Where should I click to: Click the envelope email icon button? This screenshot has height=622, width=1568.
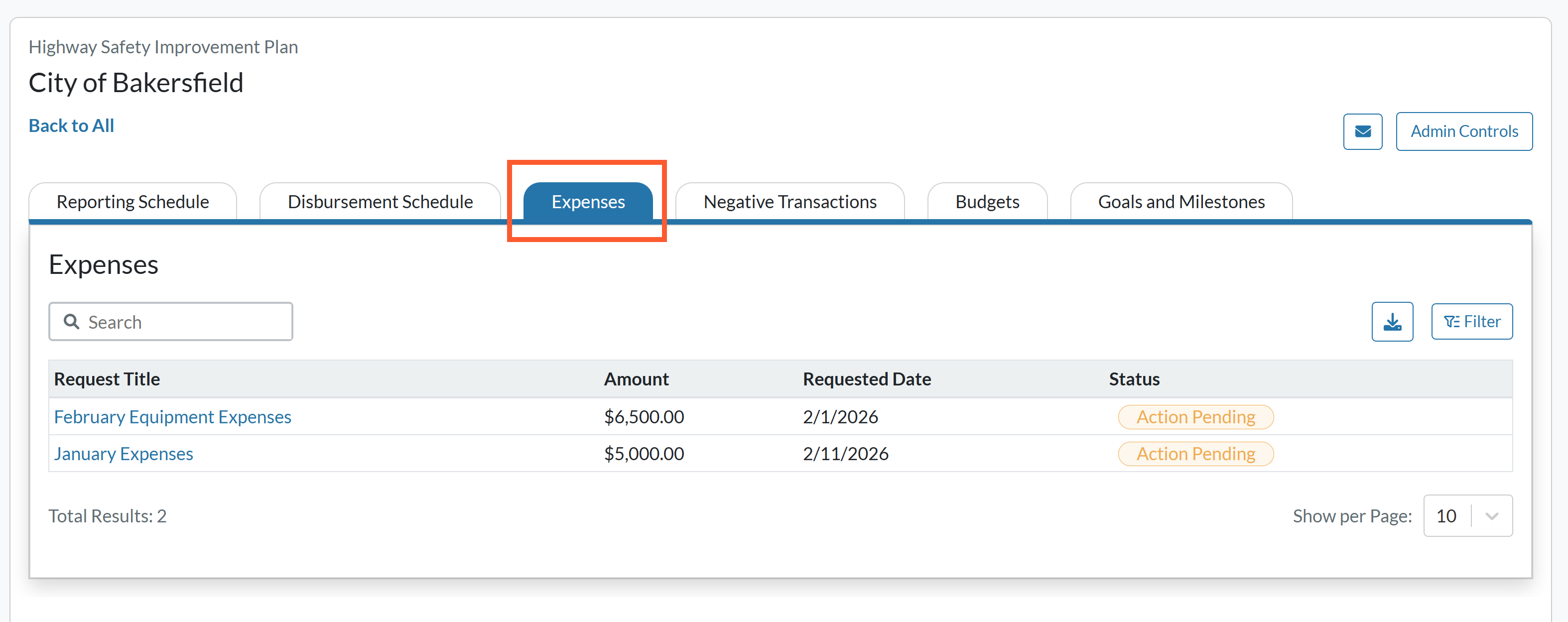(1362, 131)
